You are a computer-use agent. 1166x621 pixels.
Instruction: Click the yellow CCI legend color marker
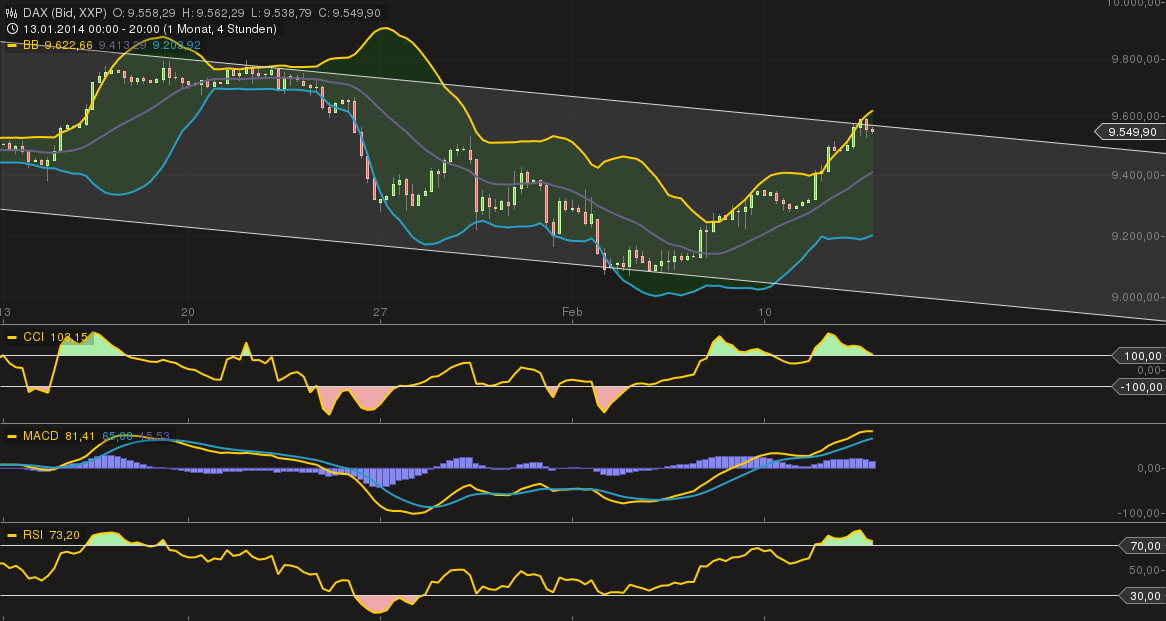click(x=11, y=338)
